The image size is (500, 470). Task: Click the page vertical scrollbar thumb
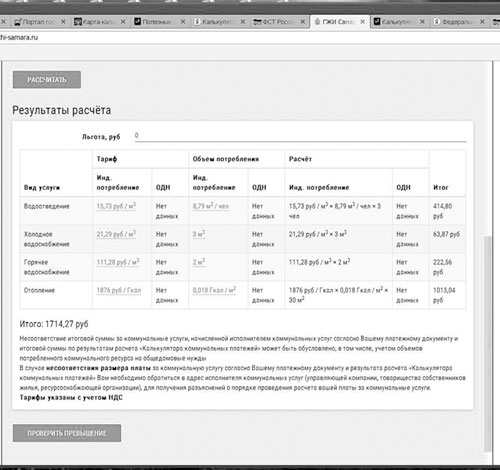coord(488,343)
